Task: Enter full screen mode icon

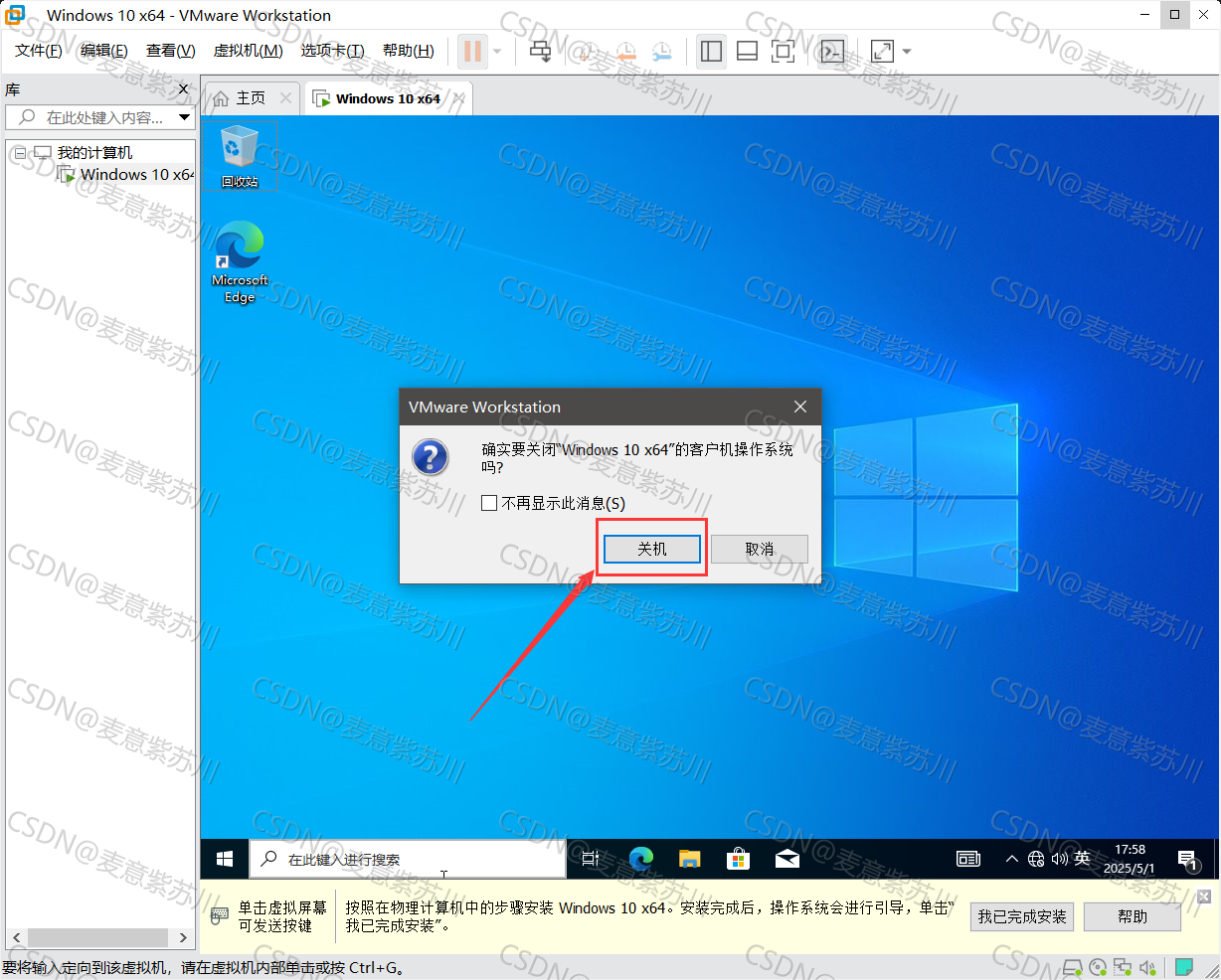Action: [x=784, y=52]
